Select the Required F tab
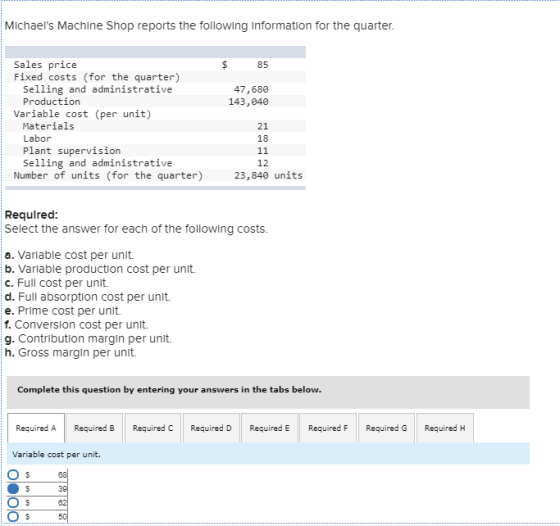Image resolution: width=560 pixels, height=526 pixels. tap(328, 428)
